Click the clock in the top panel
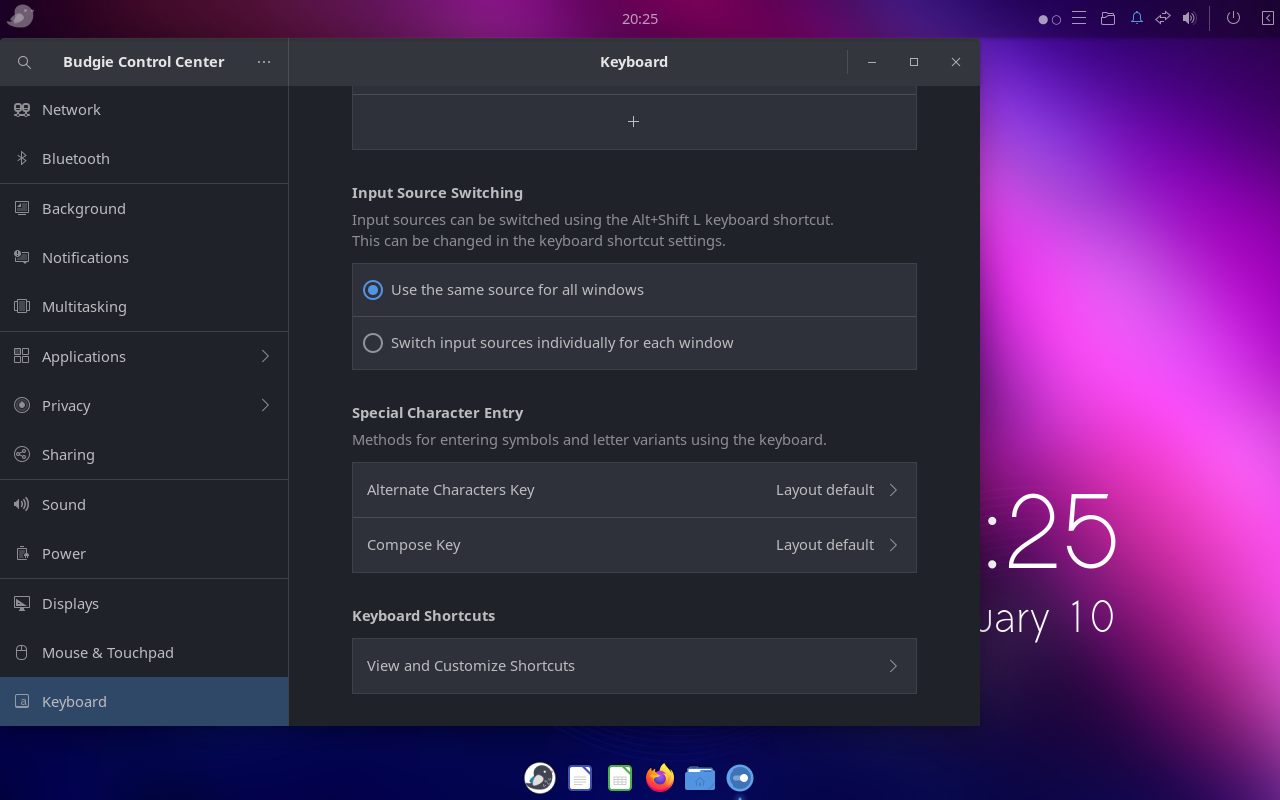 point(640,18)
